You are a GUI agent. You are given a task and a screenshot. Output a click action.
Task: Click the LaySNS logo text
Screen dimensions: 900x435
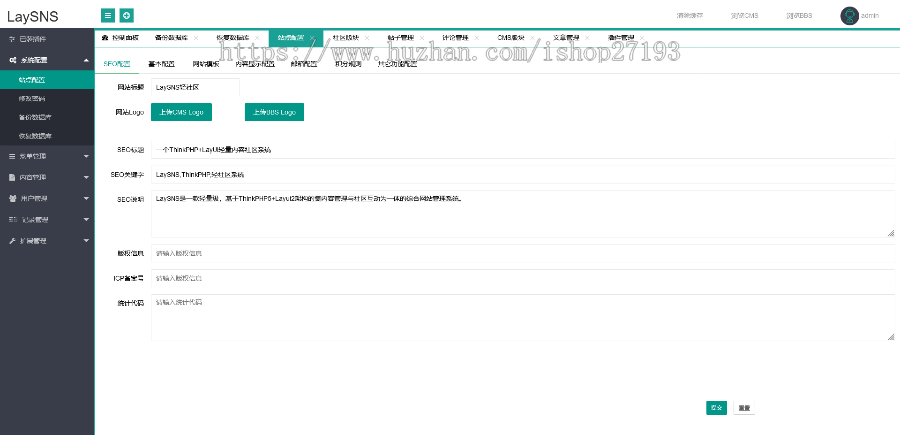pos(33,17)
